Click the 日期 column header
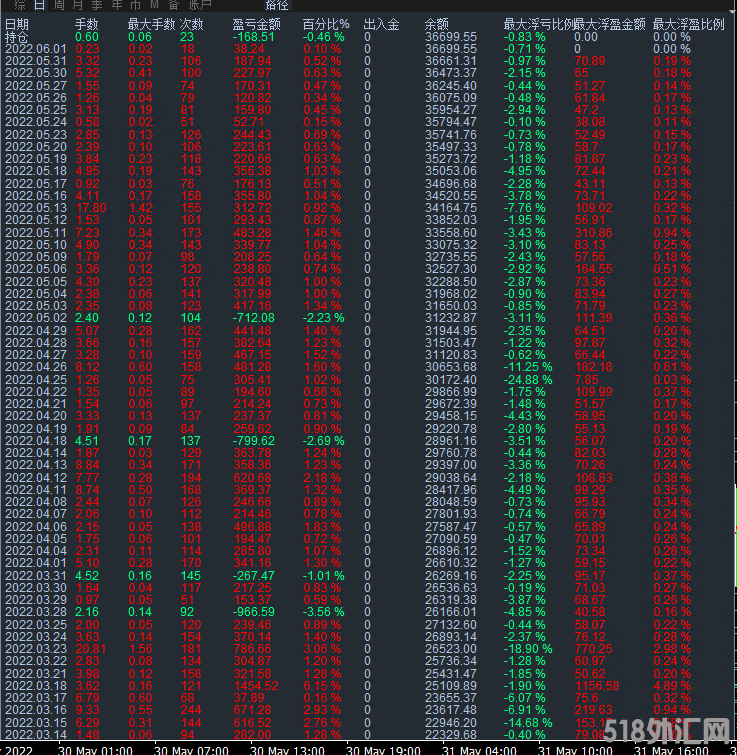 click(17, 23)
